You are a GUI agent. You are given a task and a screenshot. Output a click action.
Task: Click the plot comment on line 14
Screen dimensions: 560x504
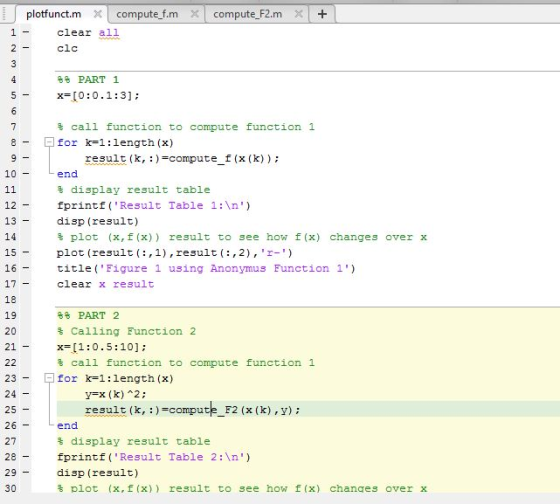click(242, 237)
